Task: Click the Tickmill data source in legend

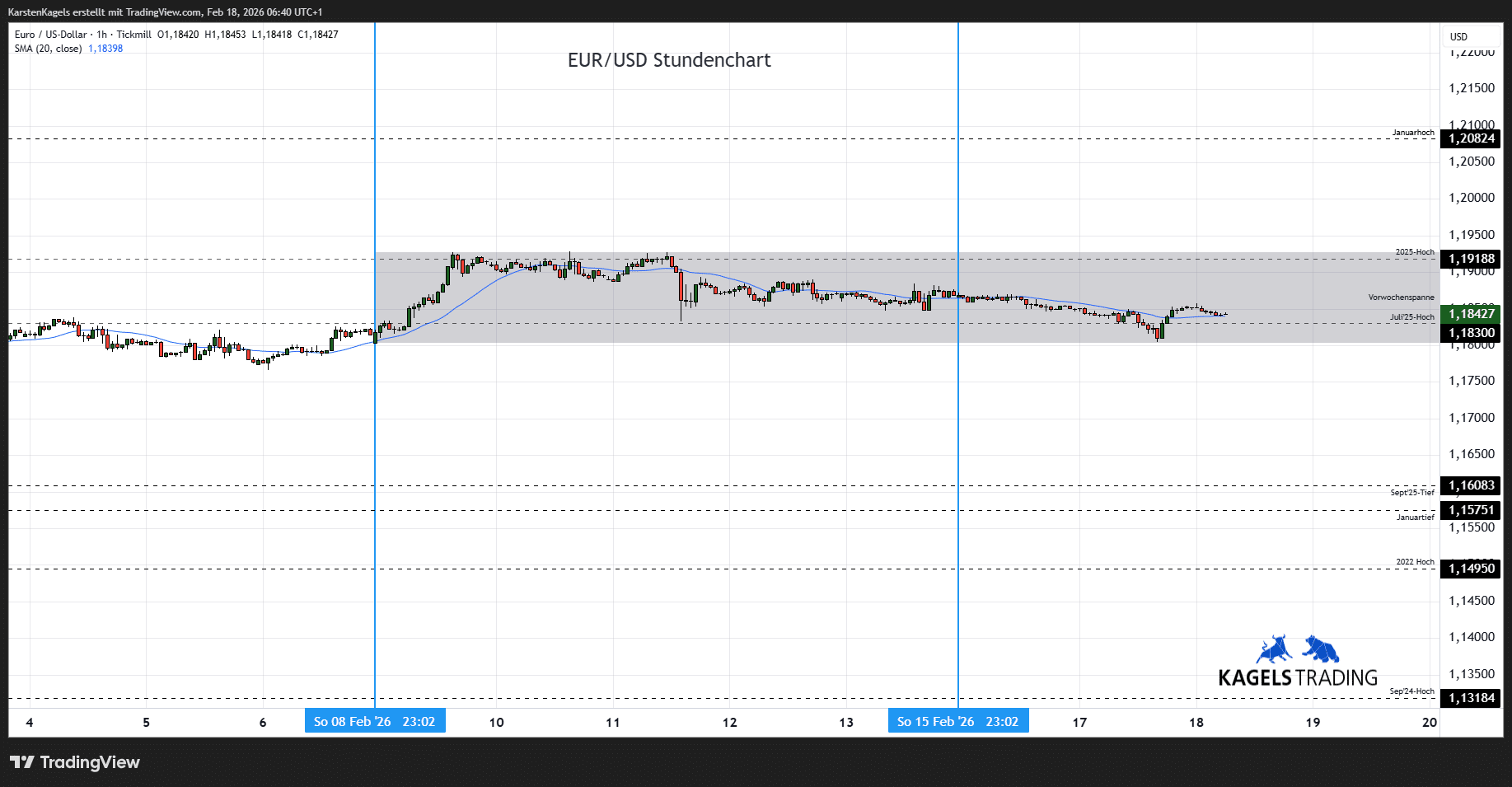Action: [133, 35]
